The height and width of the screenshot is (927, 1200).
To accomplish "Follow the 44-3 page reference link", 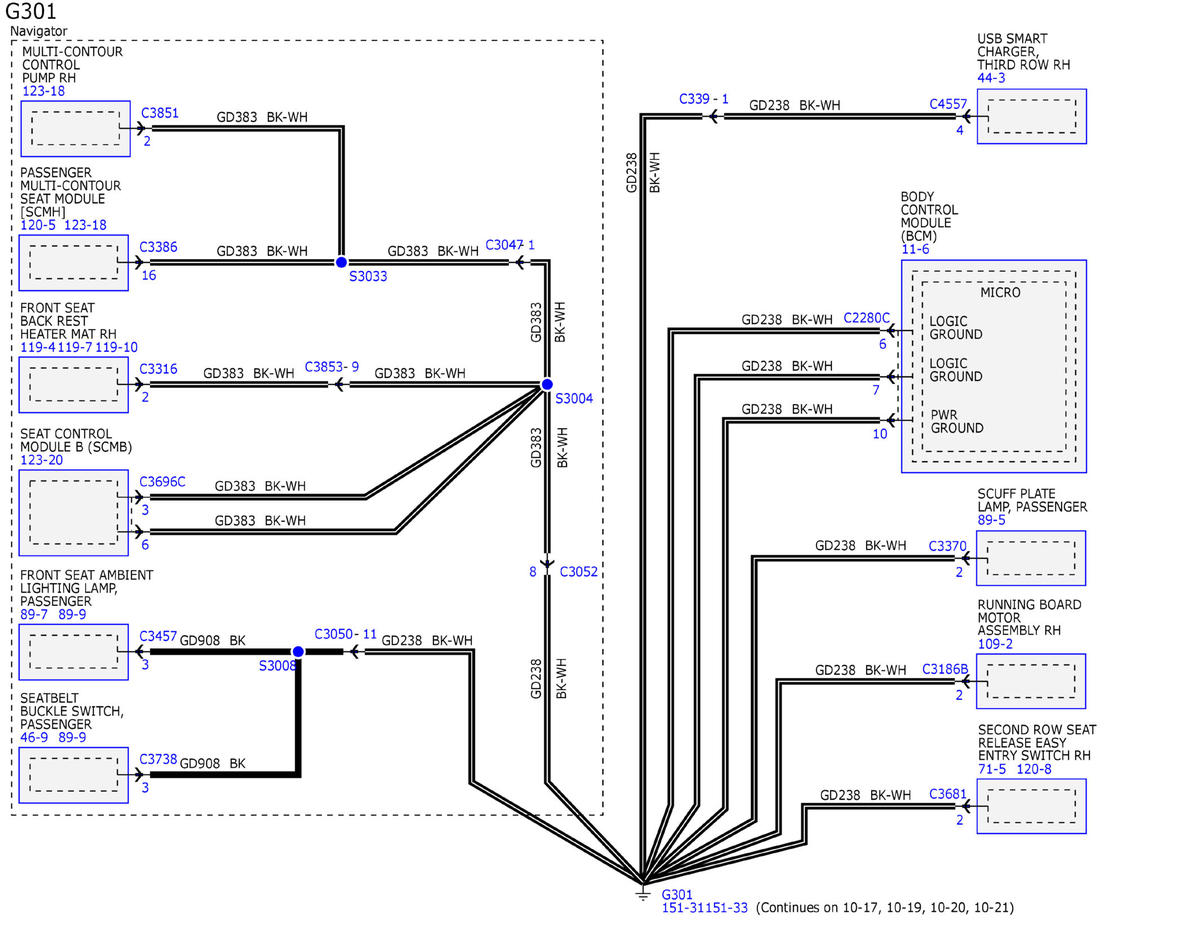I will [992, 77].
